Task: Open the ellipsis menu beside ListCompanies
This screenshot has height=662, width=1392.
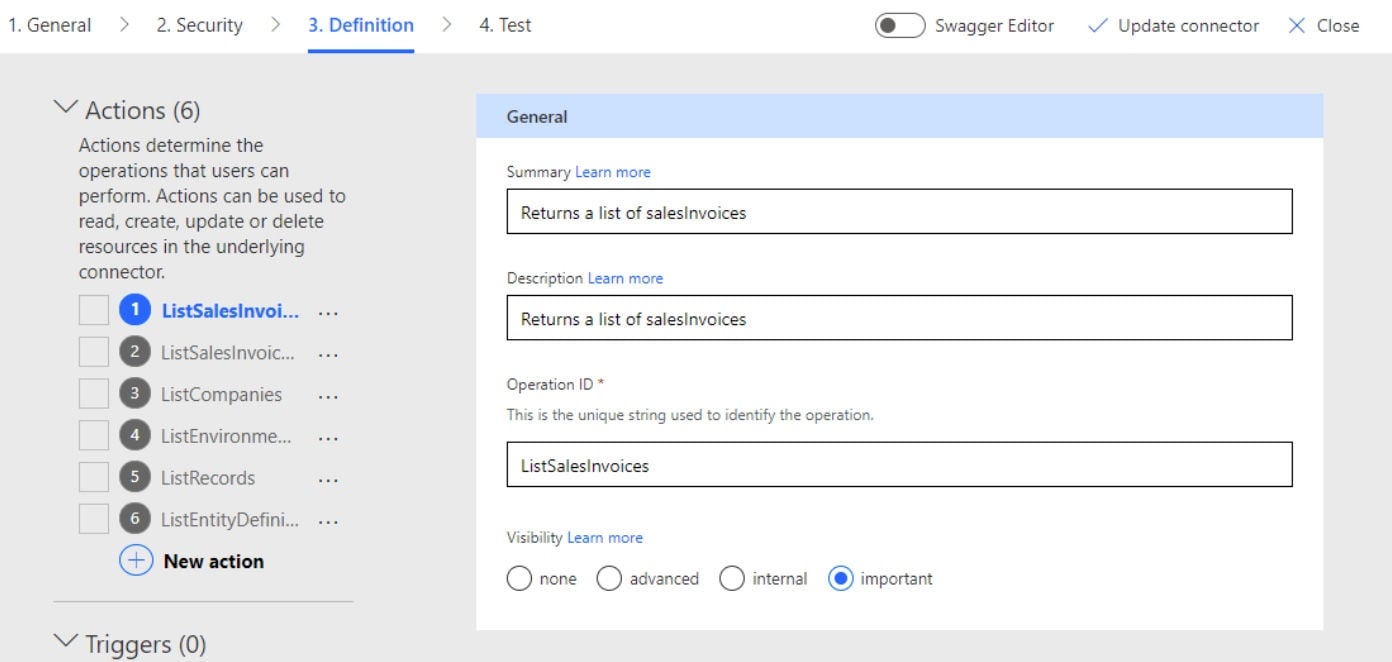Action: [x=328, y=395]
